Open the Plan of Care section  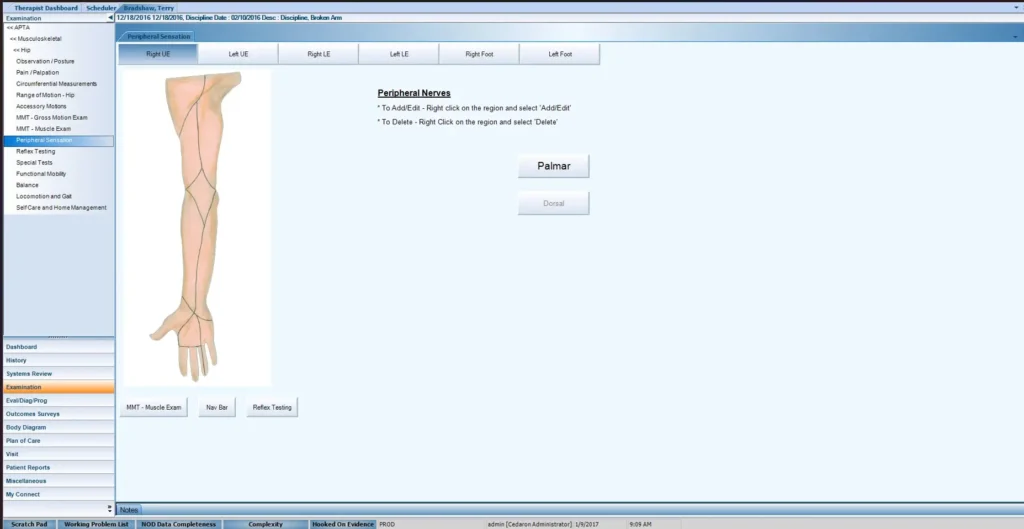tap(59, 441)
